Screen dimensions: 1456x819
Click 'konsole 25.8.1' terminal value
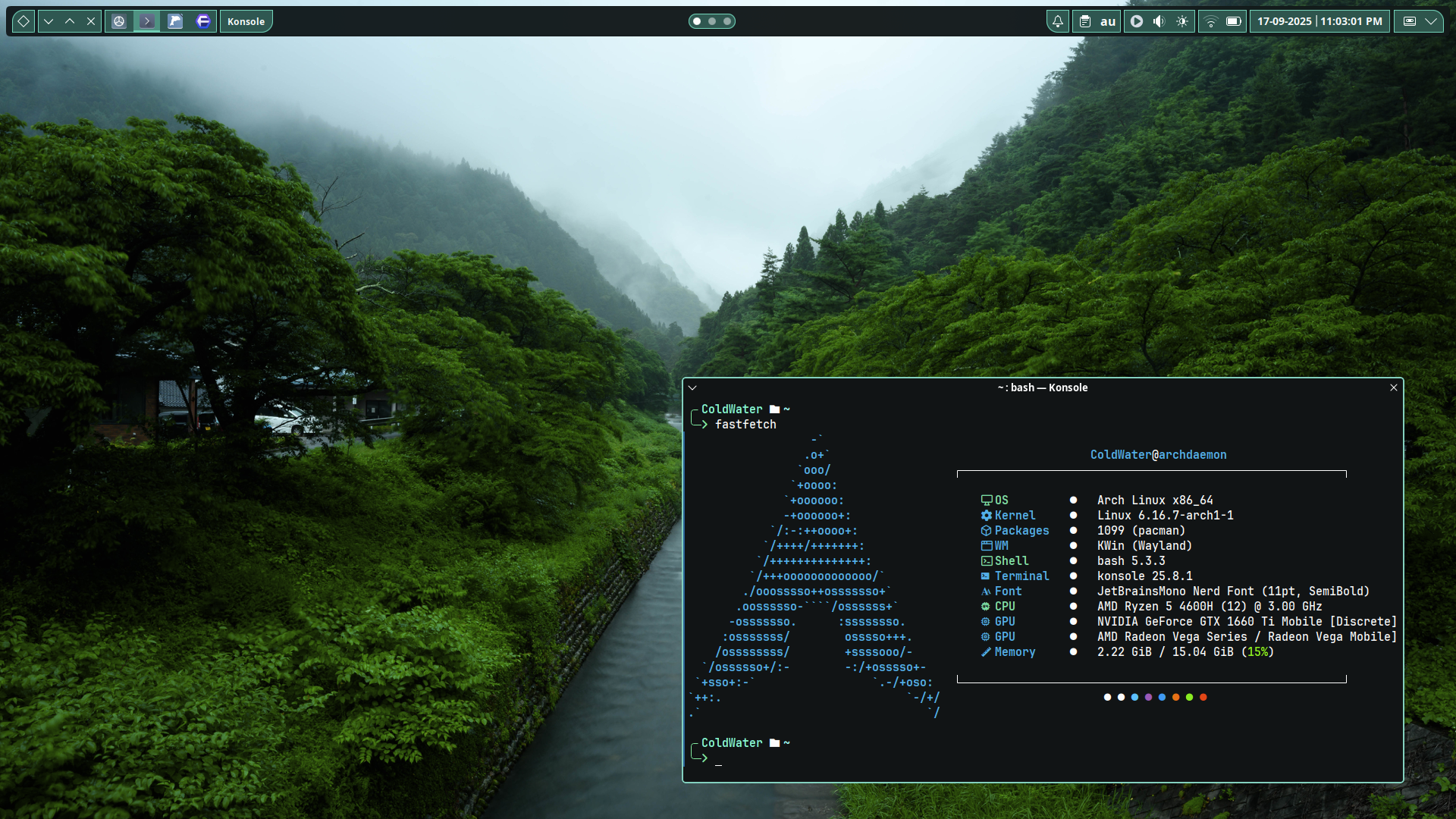pos(1144,576)
